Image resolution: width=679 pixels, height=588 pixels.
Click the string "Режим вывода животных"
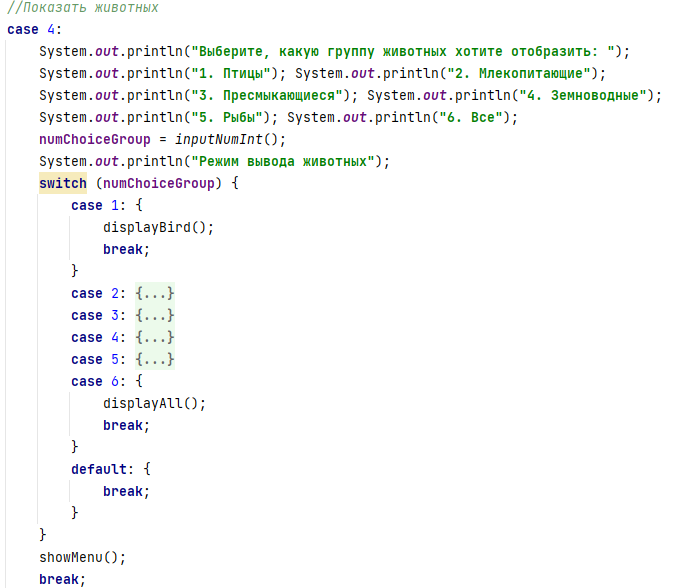(x=282, y=162)
